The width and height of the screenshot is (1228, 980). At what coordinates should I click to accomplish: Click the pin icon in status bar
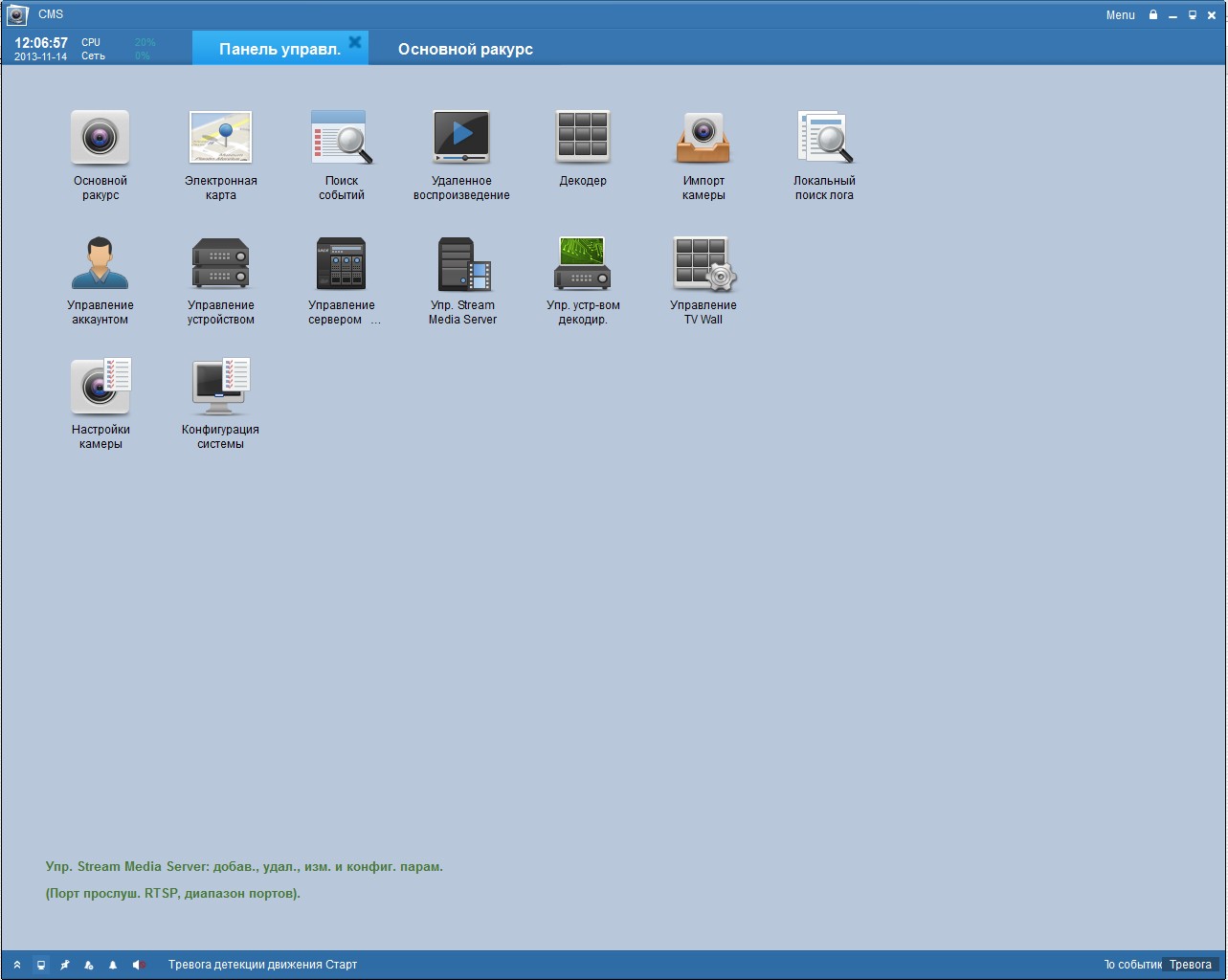click(65, 965)
